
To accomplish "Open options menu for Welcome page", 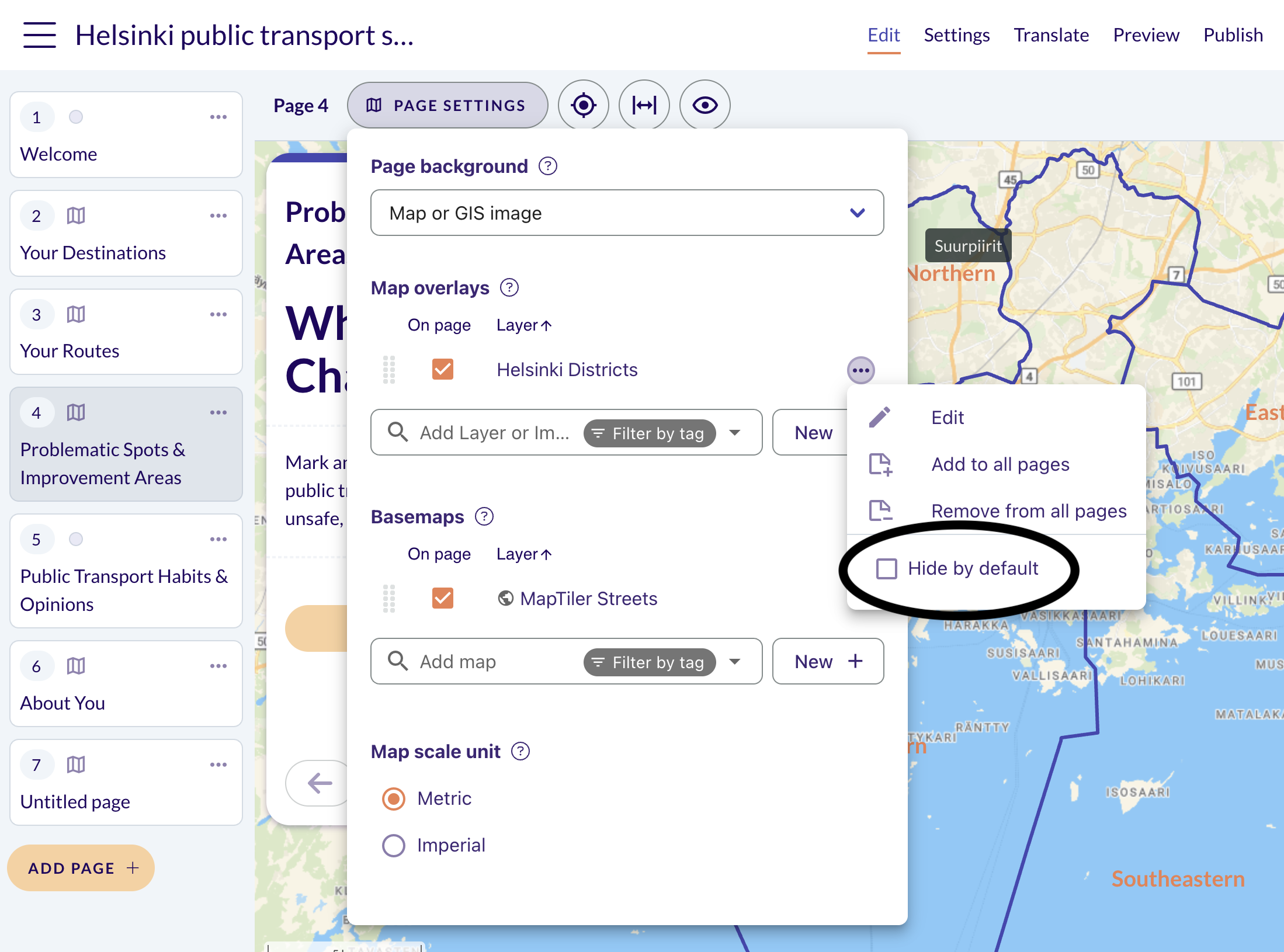I will pyautogui.click(x=218, y=117).
